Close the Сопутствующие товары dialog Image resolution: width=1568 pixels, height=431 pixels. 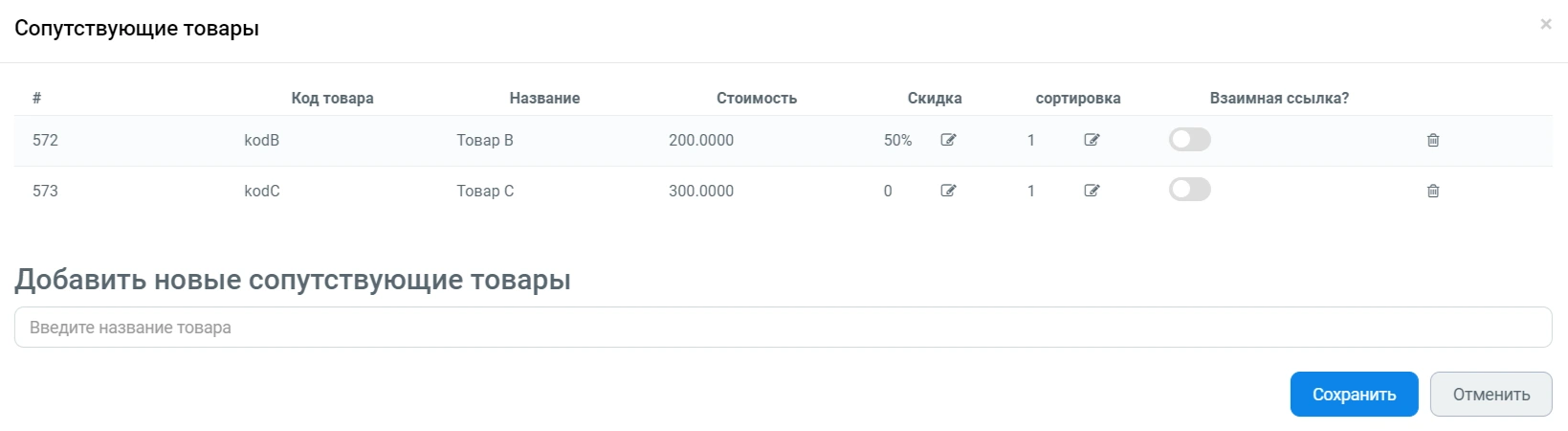pos(1546,24)
